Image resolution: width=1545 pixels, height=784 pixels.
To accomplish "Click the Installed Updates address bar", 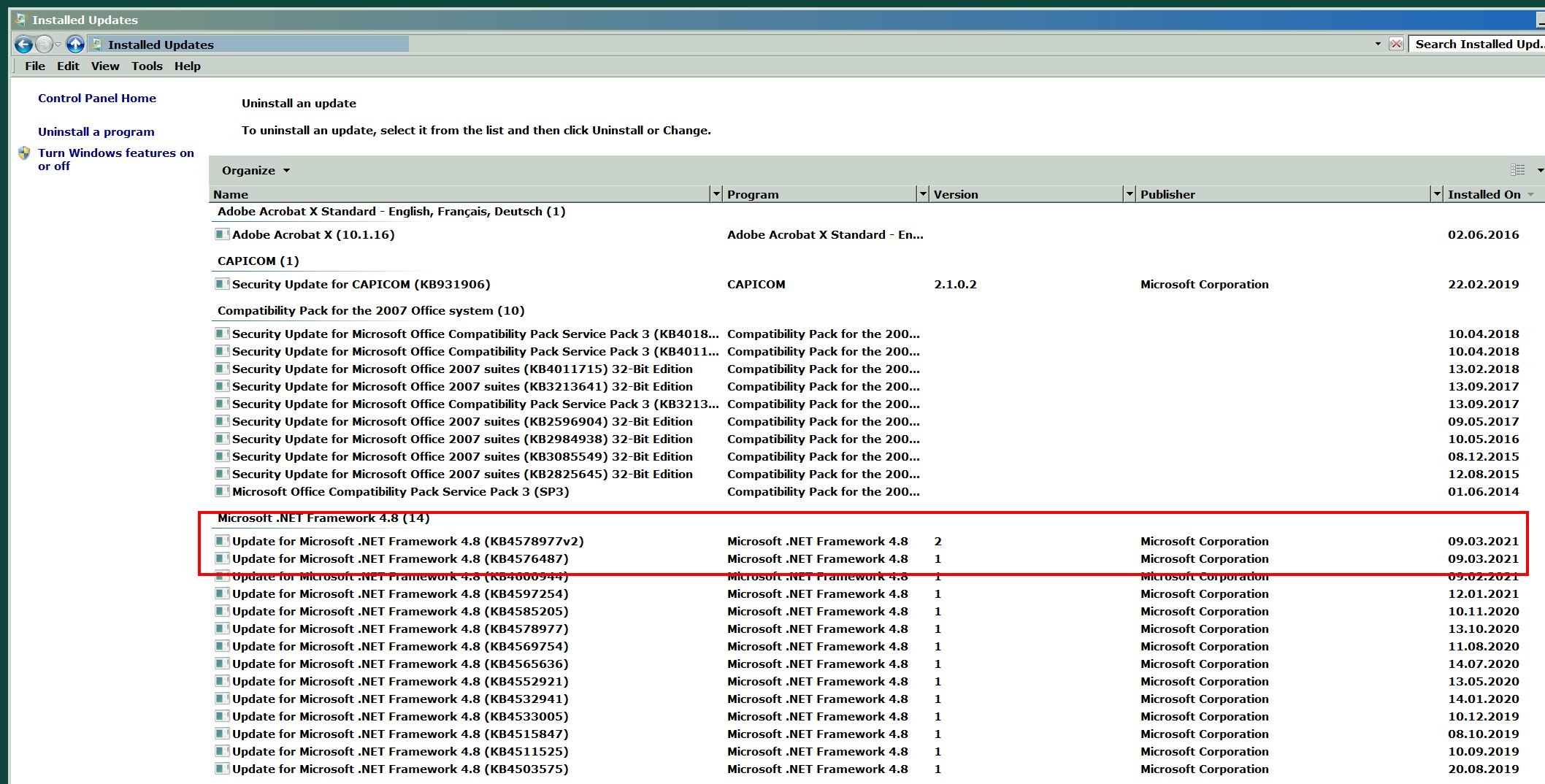I will (x=730, y=45).
